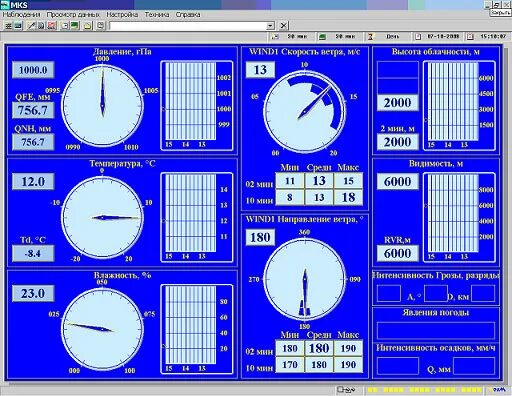Click the calendar icon beside the date
Screen dimensions: 512x396
(418, 36)
